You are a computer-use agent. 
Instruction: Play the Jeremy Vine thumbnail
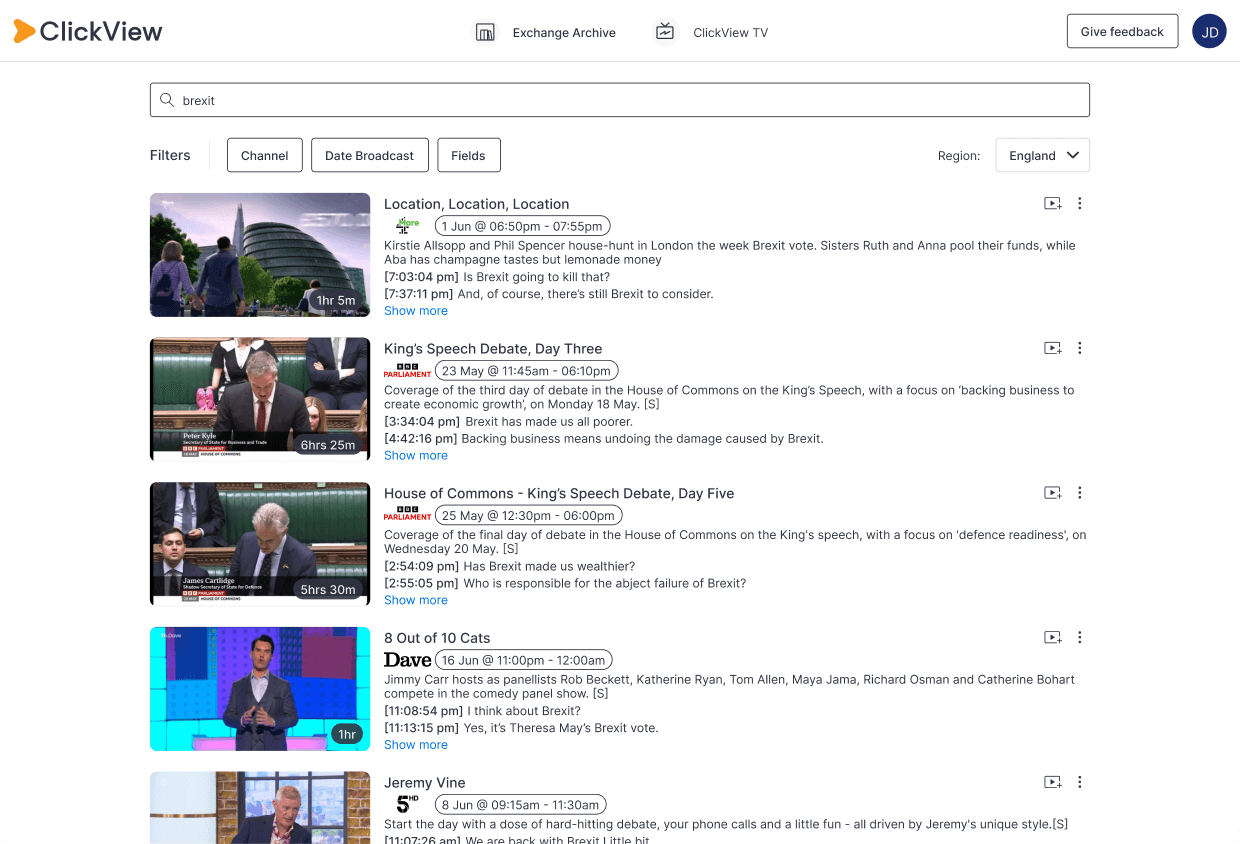[x=260, y=808]
